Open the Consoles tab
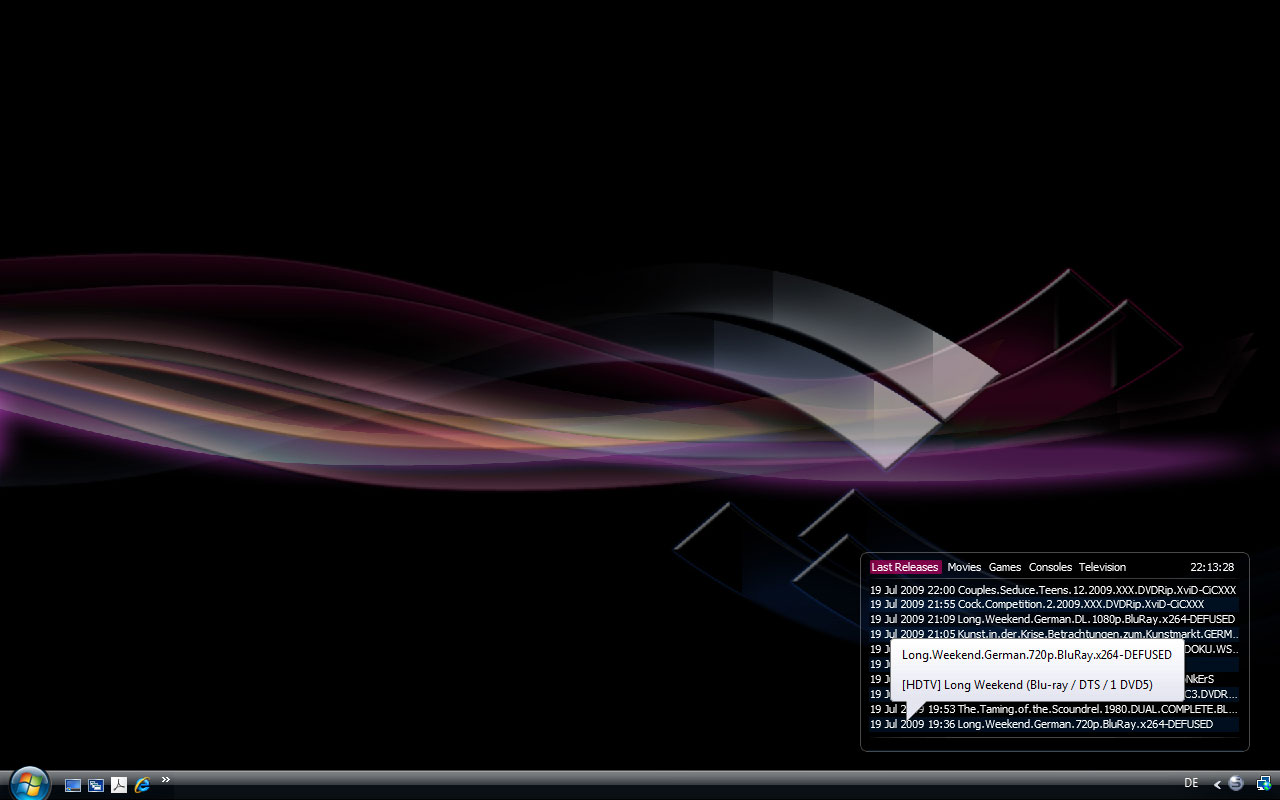 pyautogui.click(x=1050, y=567)
